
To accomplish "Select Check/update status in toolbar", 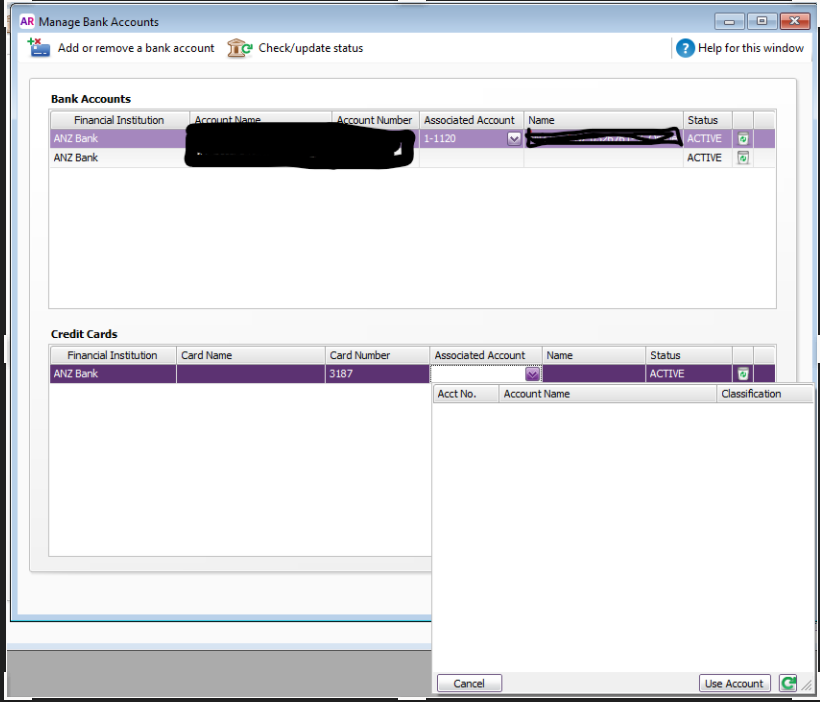I will coord(310,48).
